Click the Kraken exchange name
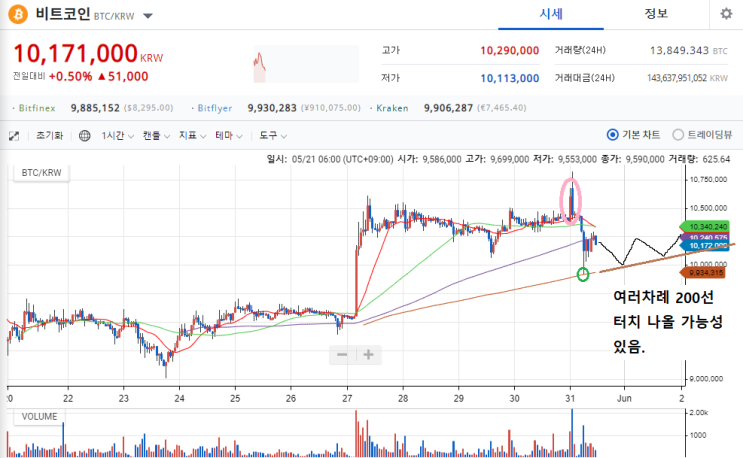Viewport: 743px width, 458px height. coord(392,108)
